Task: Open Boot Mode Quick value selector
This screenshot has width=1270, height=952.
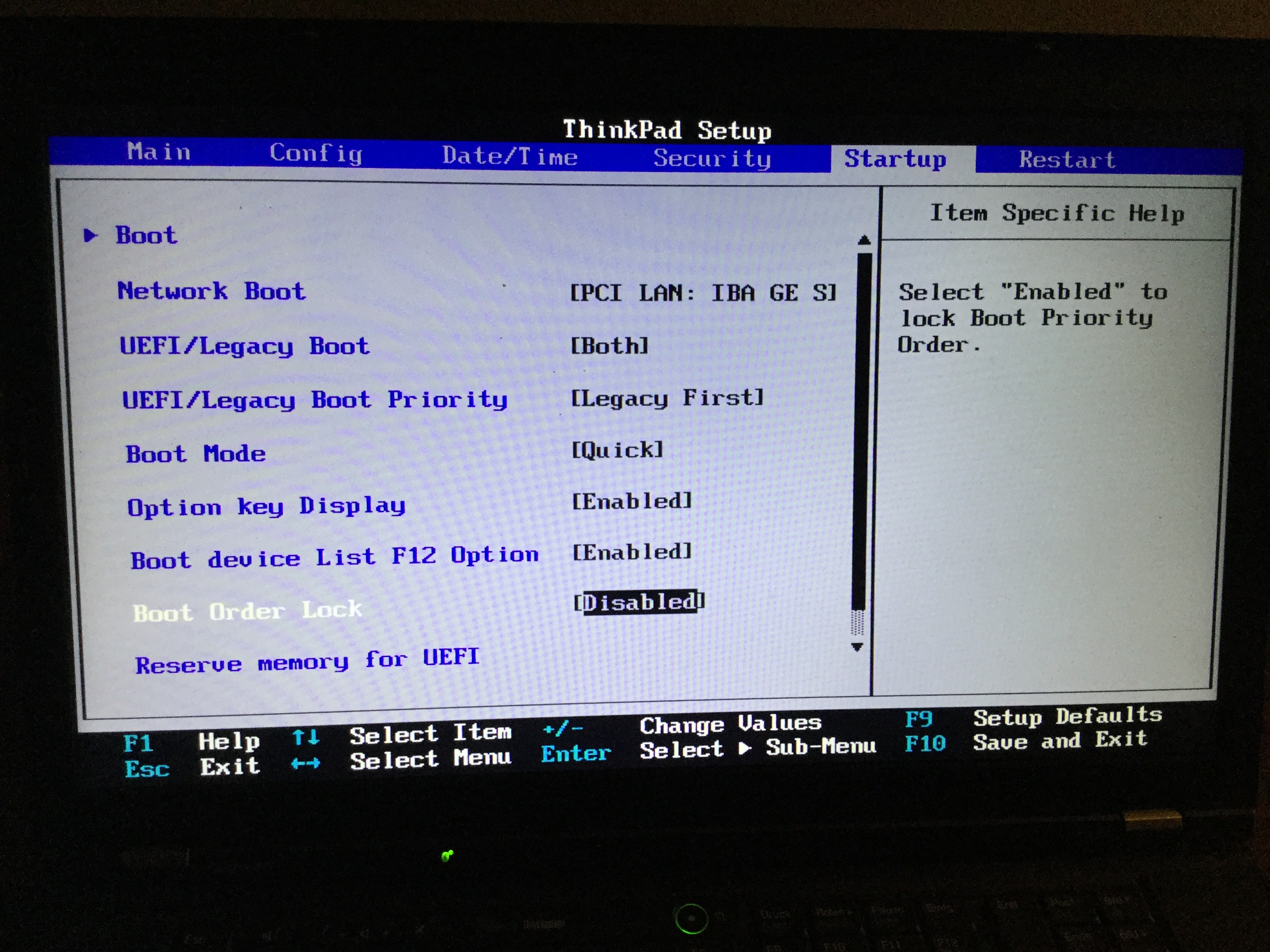Action: coord(617,450)
